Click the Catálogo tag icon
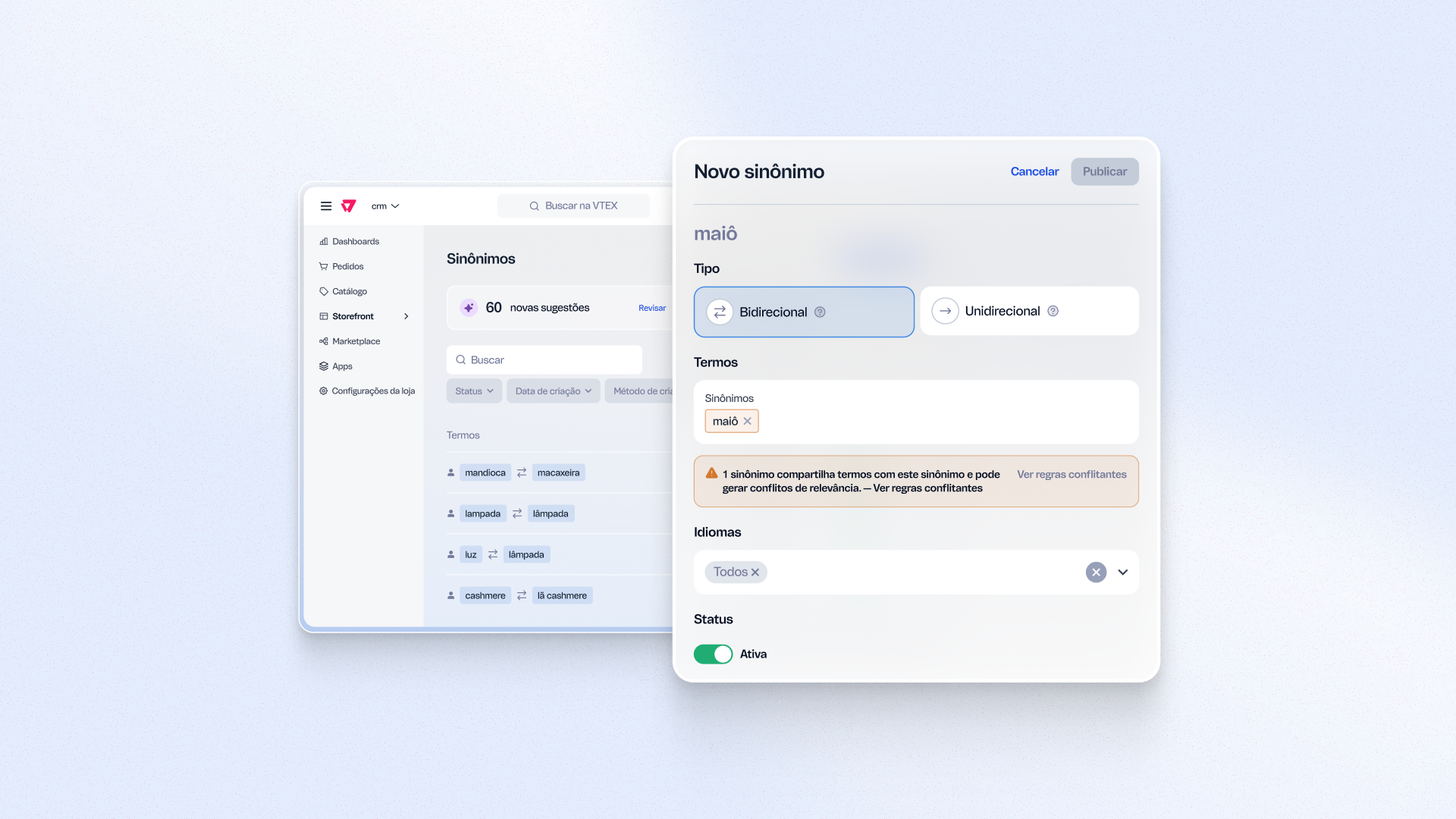Image resolution: width=1456 pixels, height=819 pixels. (x=324, y=292)
